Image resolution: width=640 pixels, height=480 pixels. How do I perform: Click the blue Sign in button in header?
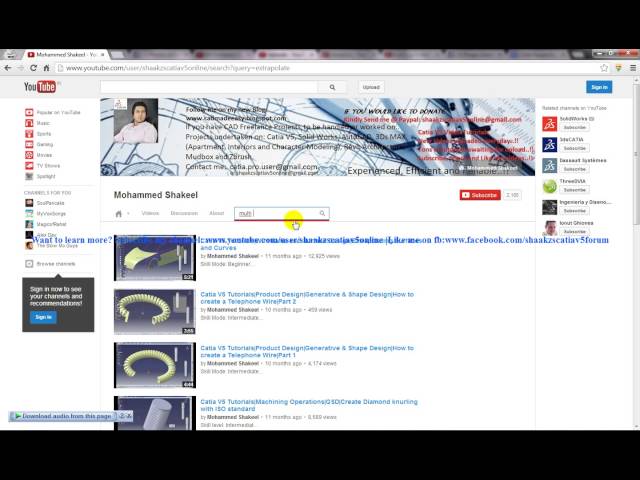click(x=599, y=87)
